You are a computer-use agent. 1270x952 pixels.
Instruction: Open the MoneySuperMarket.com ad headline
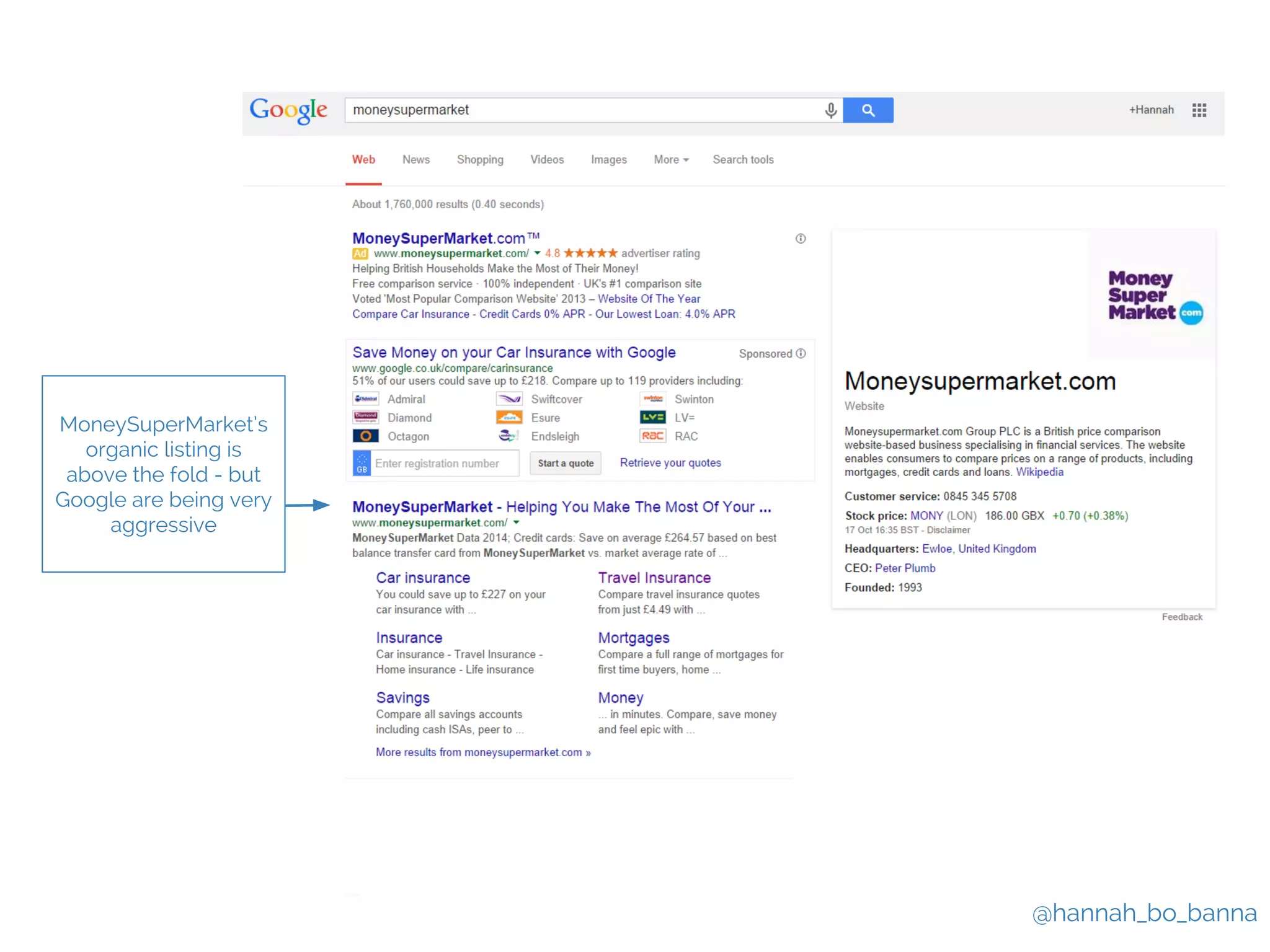tap(446, 238)
